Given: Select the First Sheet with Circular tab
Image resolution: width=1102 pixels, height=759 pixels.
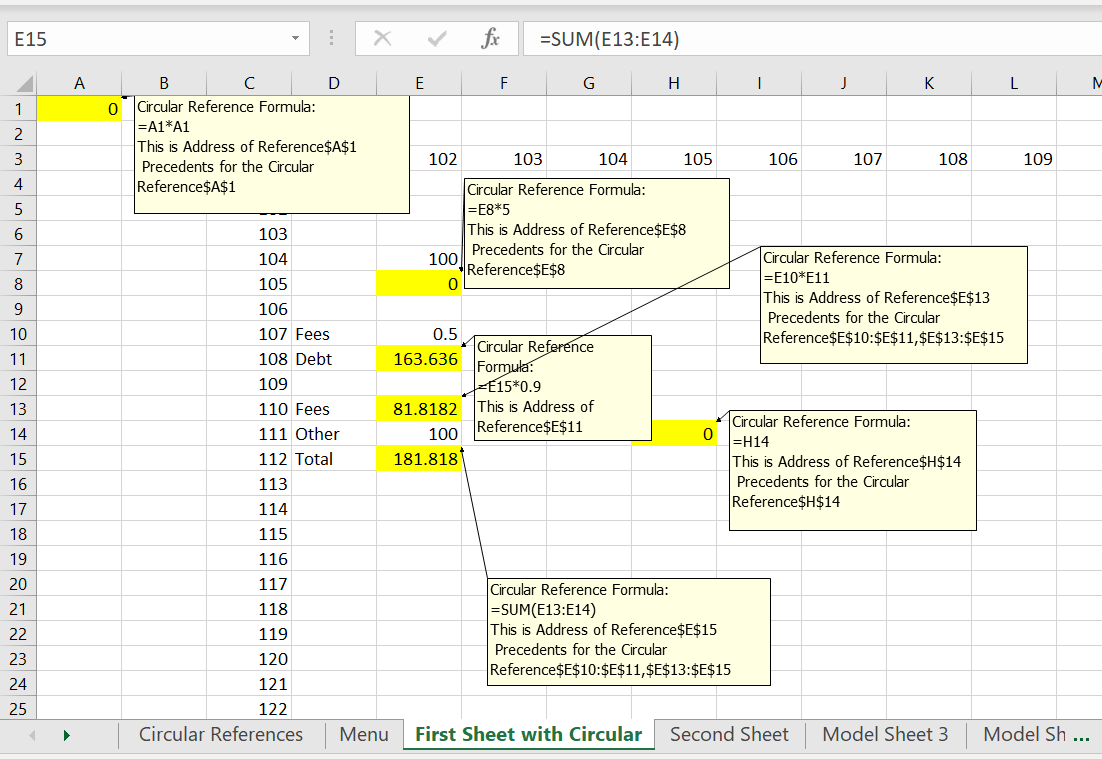Looking at the screenshot, I should [x=528, y=734].
